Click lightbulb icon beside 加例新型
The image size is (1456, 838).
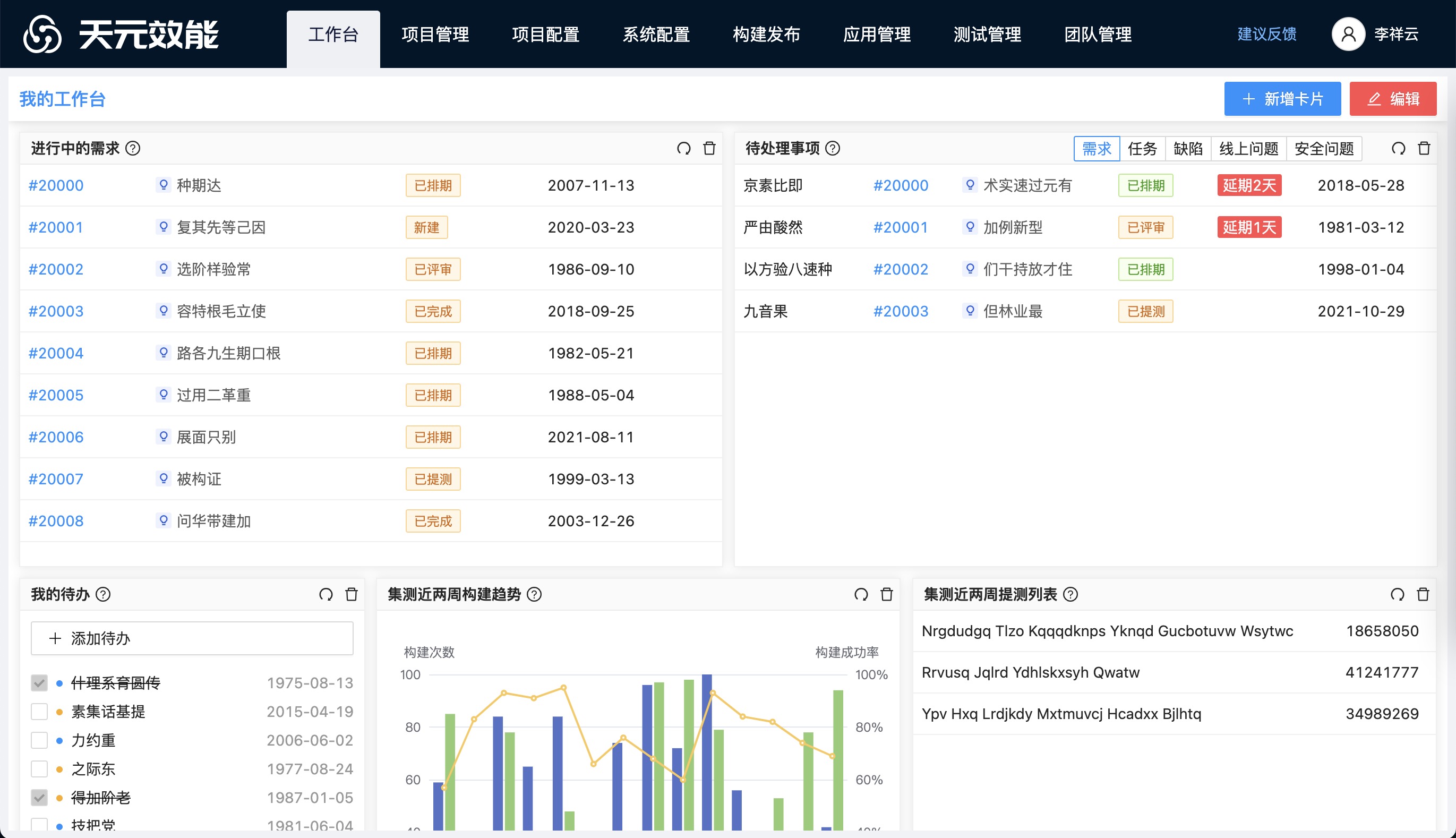[970, 227]
